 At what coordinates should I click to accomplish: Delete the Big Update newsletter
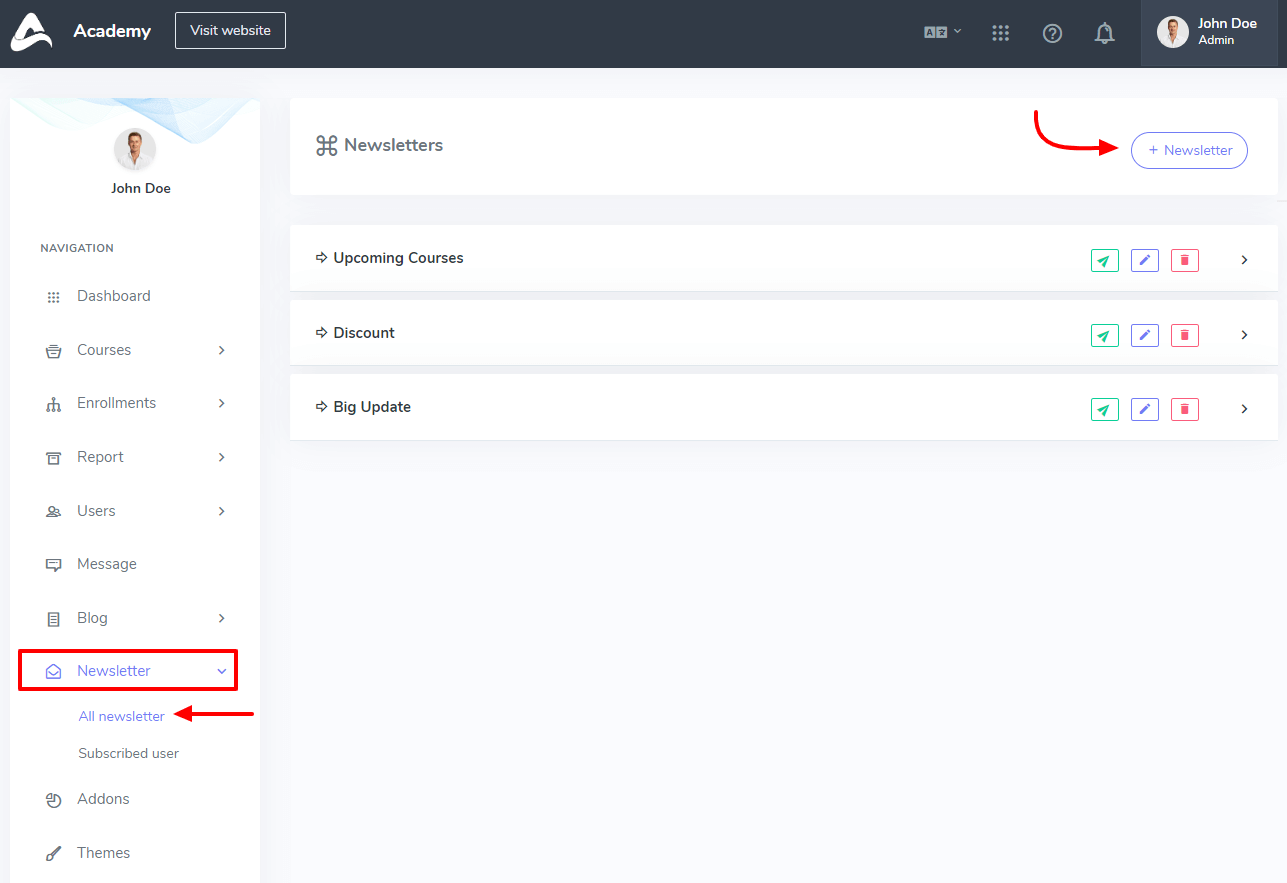click(x=1184, y=409)
